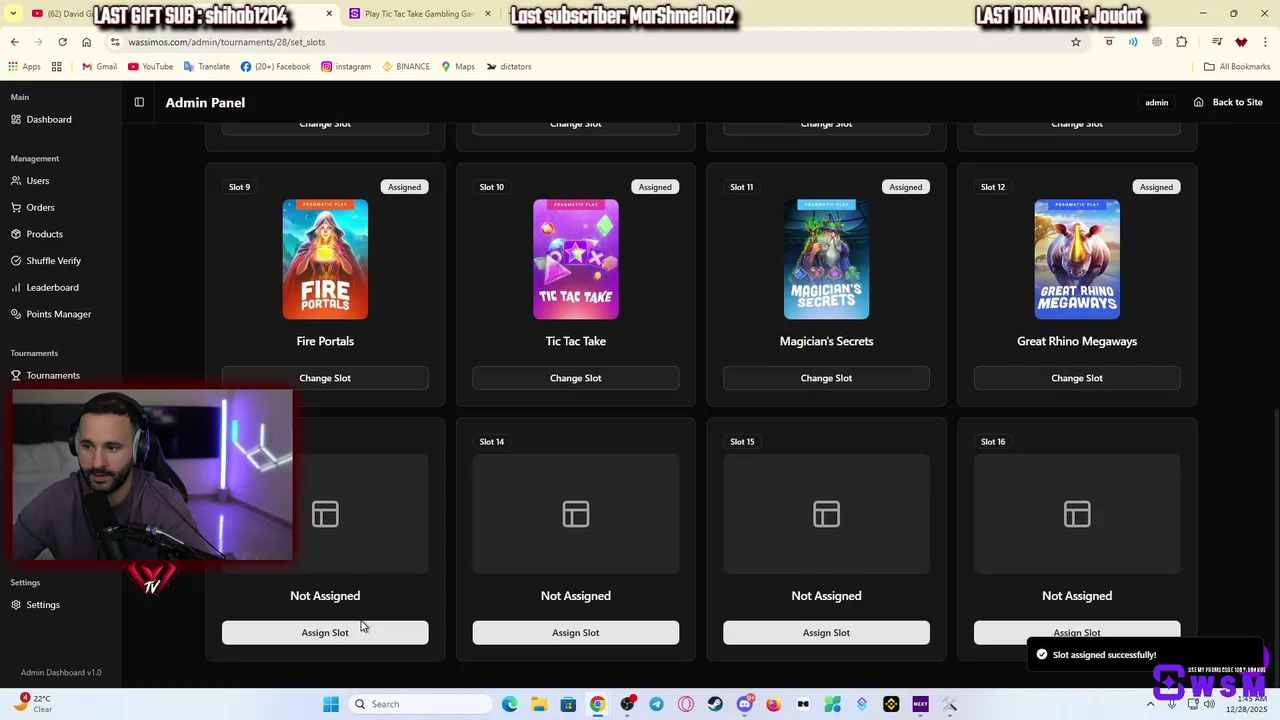Open the Facebook bookmark

[275, 67]
